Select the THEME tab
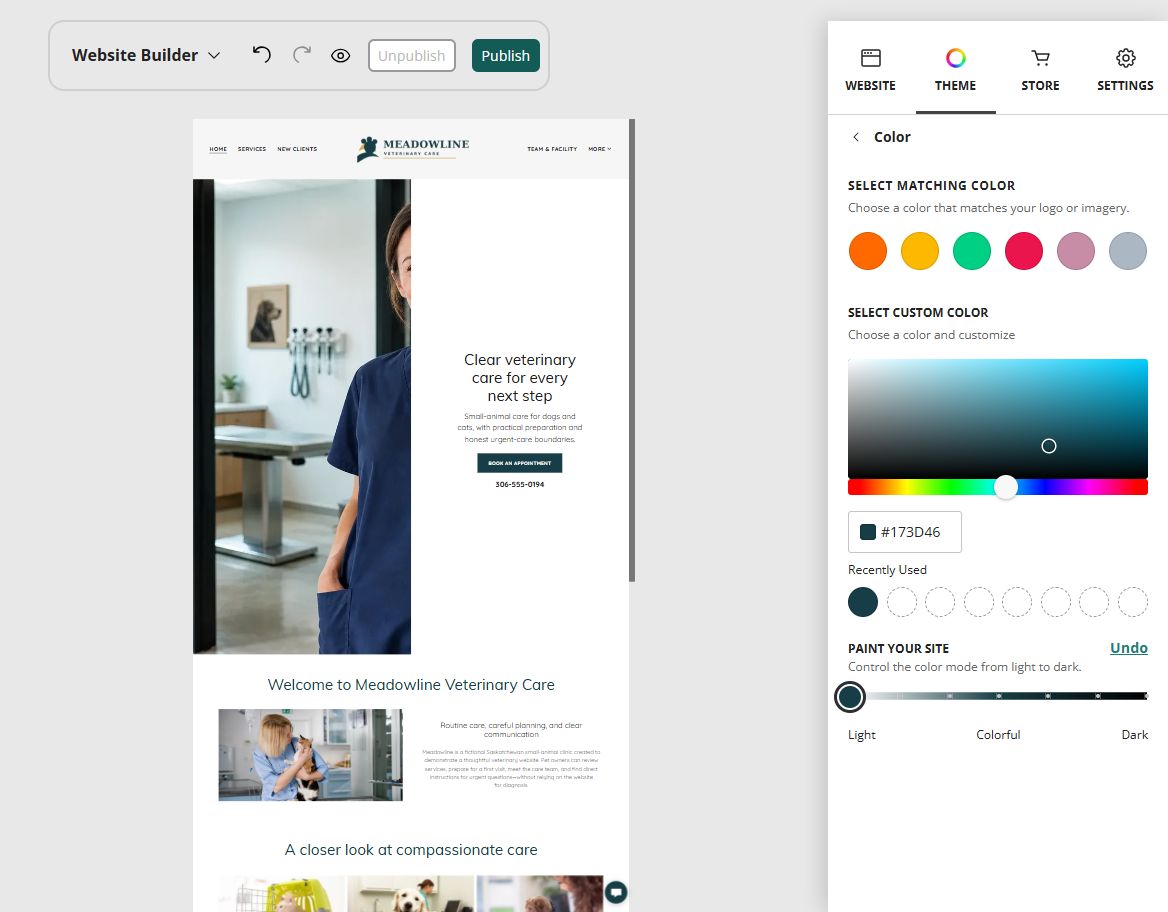 (x=955, y=71)
